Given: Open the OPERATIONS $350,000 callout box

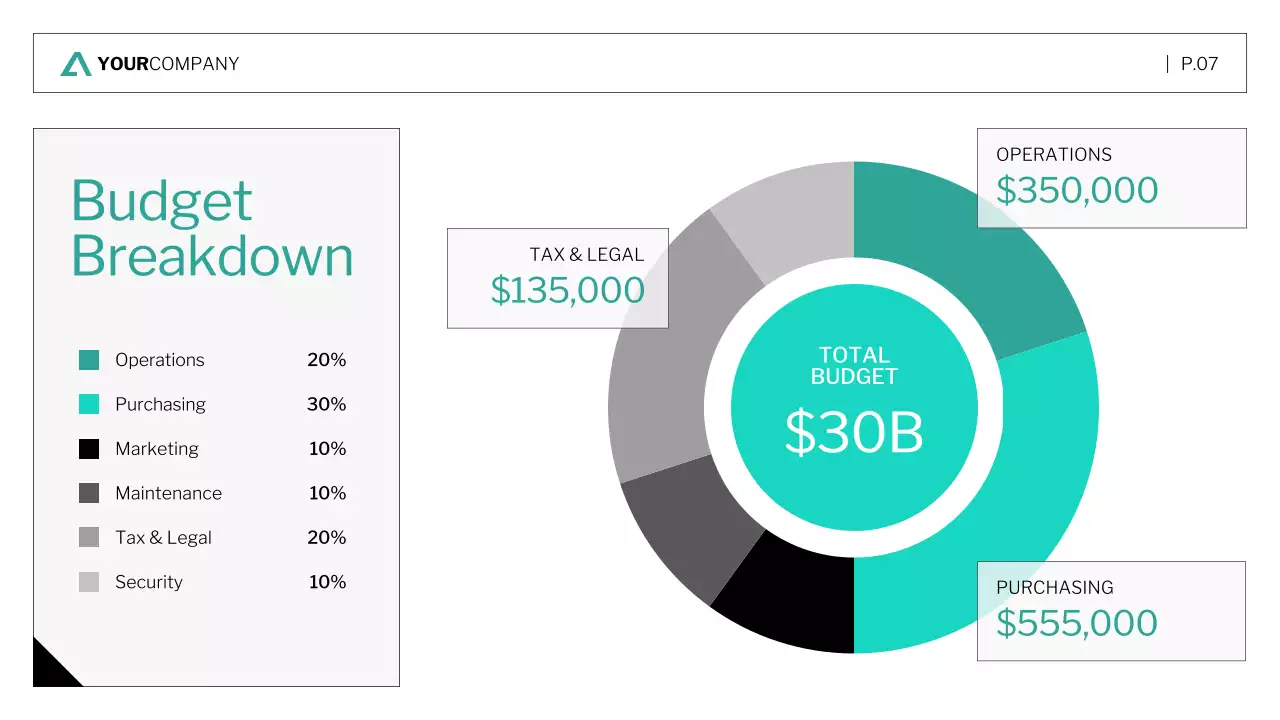Looking at the screenshot, I should [x=1110, y=177].
